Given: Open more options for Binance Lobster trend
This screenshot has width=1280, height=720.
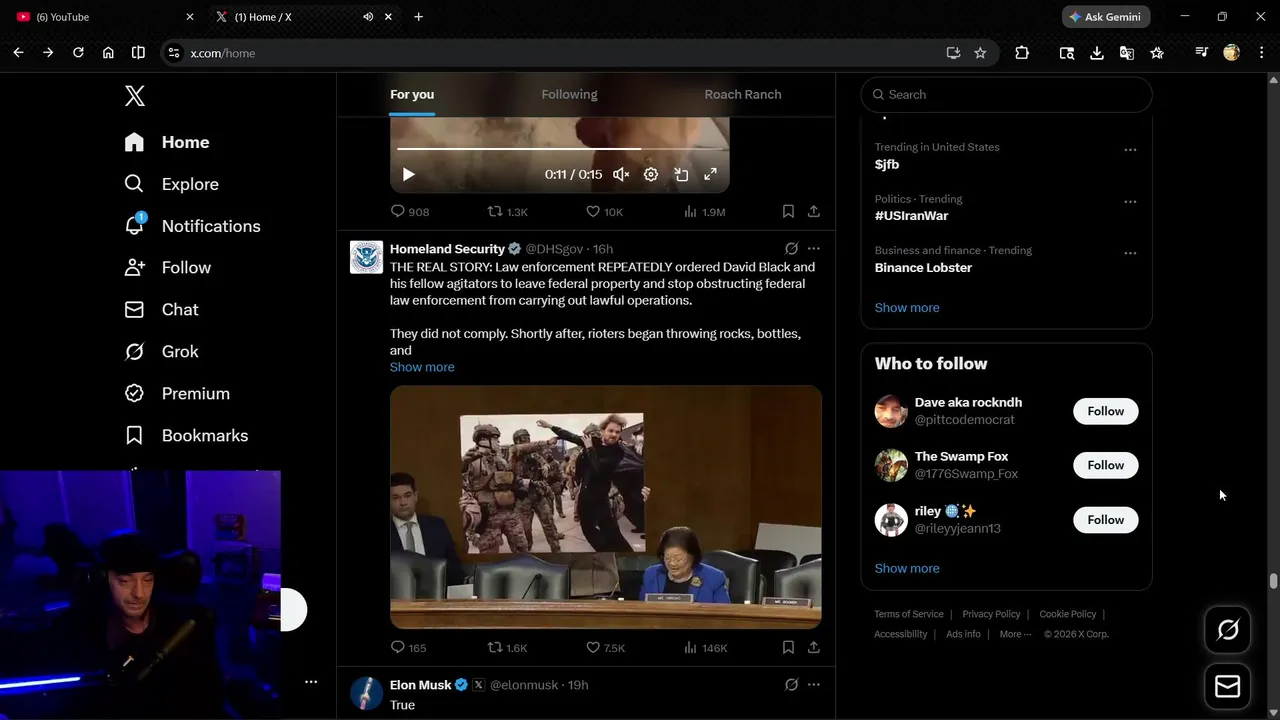Looking at the screenshot, I should (x=1130, y=254).
